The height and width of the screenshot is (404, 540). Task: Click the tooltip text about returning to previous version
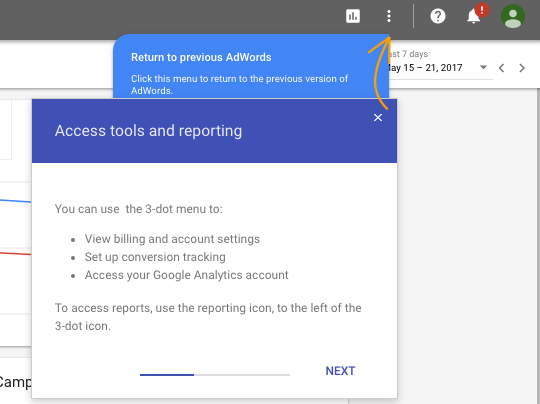(239, 84)
